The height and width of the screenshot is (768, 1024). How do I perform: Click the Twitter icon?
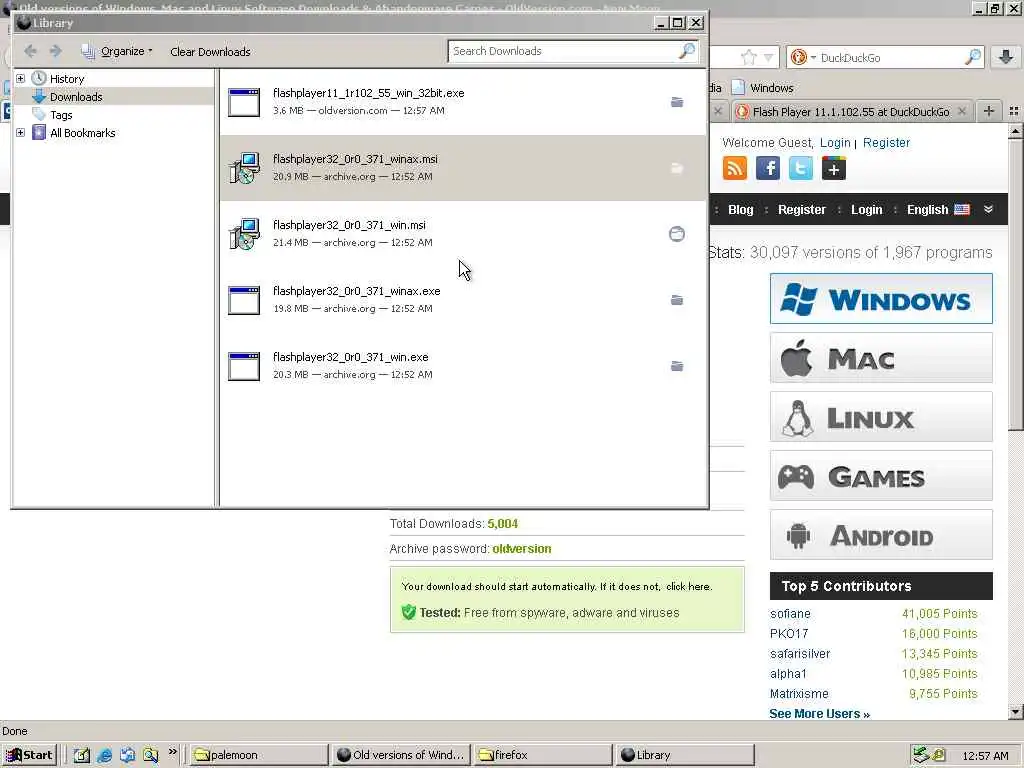(801, 168)
